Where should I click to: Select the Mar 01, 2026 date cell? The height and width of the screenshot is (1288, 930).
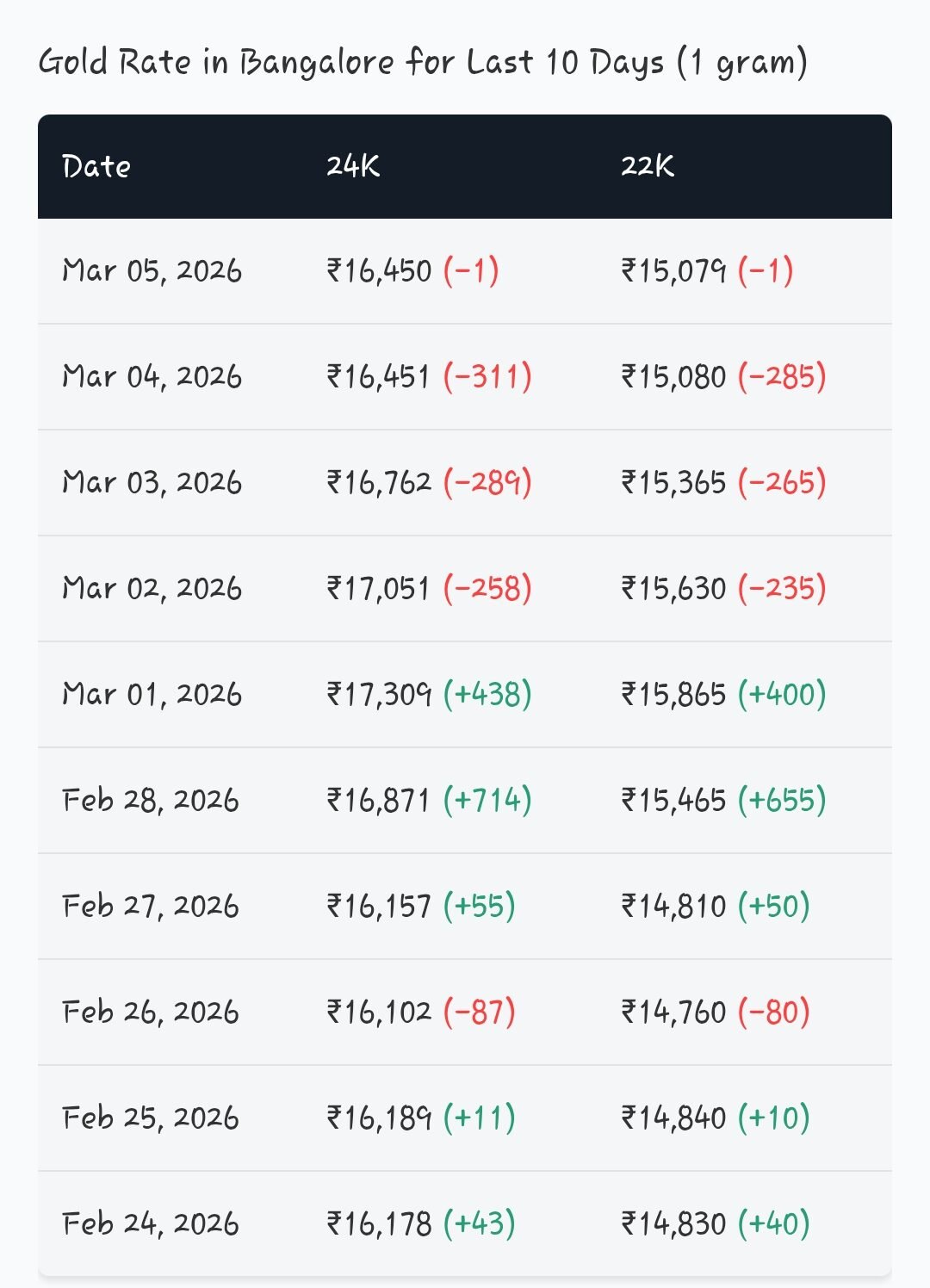point(152,695)
